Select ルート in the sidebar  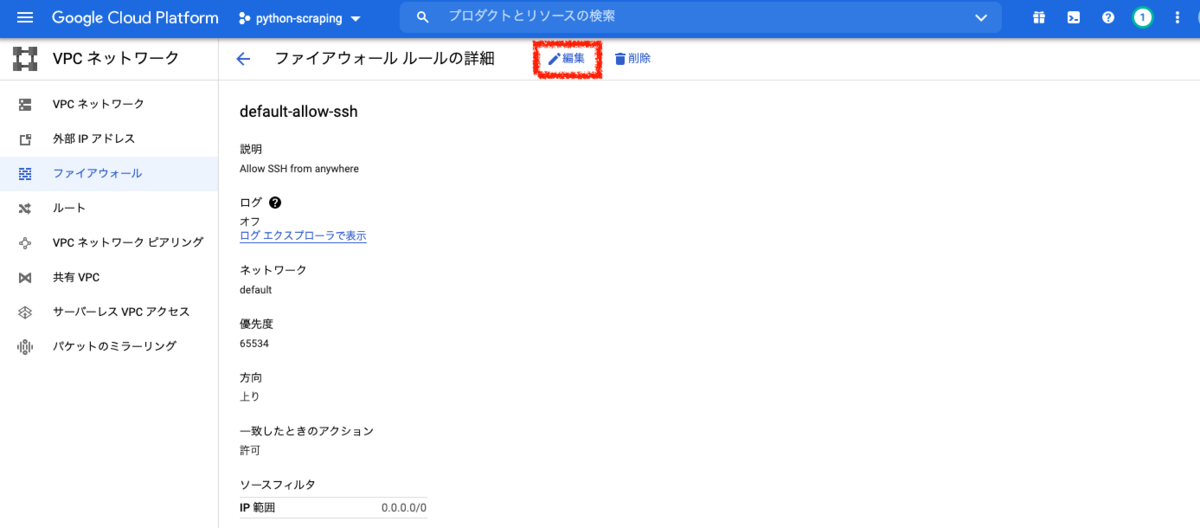[x=109, y=208]
